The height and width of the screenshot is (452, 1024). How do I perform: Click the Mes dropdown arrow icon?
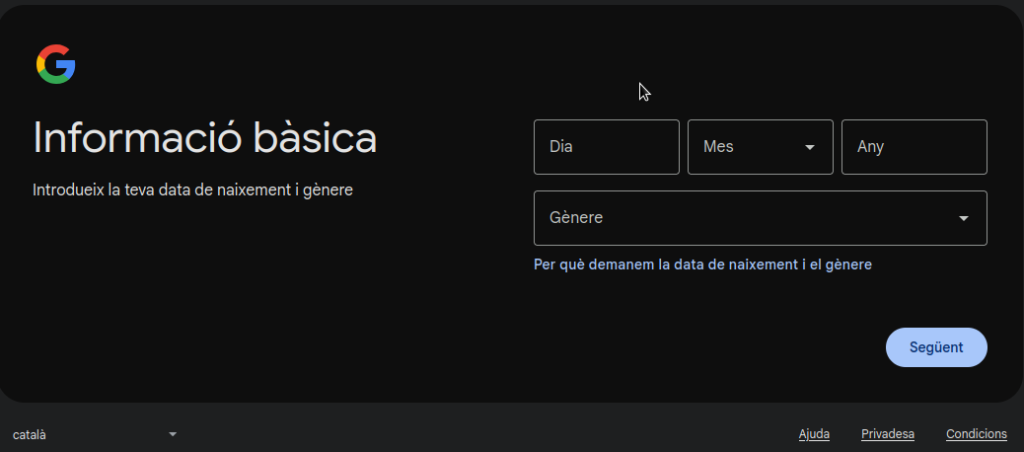[809, 147]
